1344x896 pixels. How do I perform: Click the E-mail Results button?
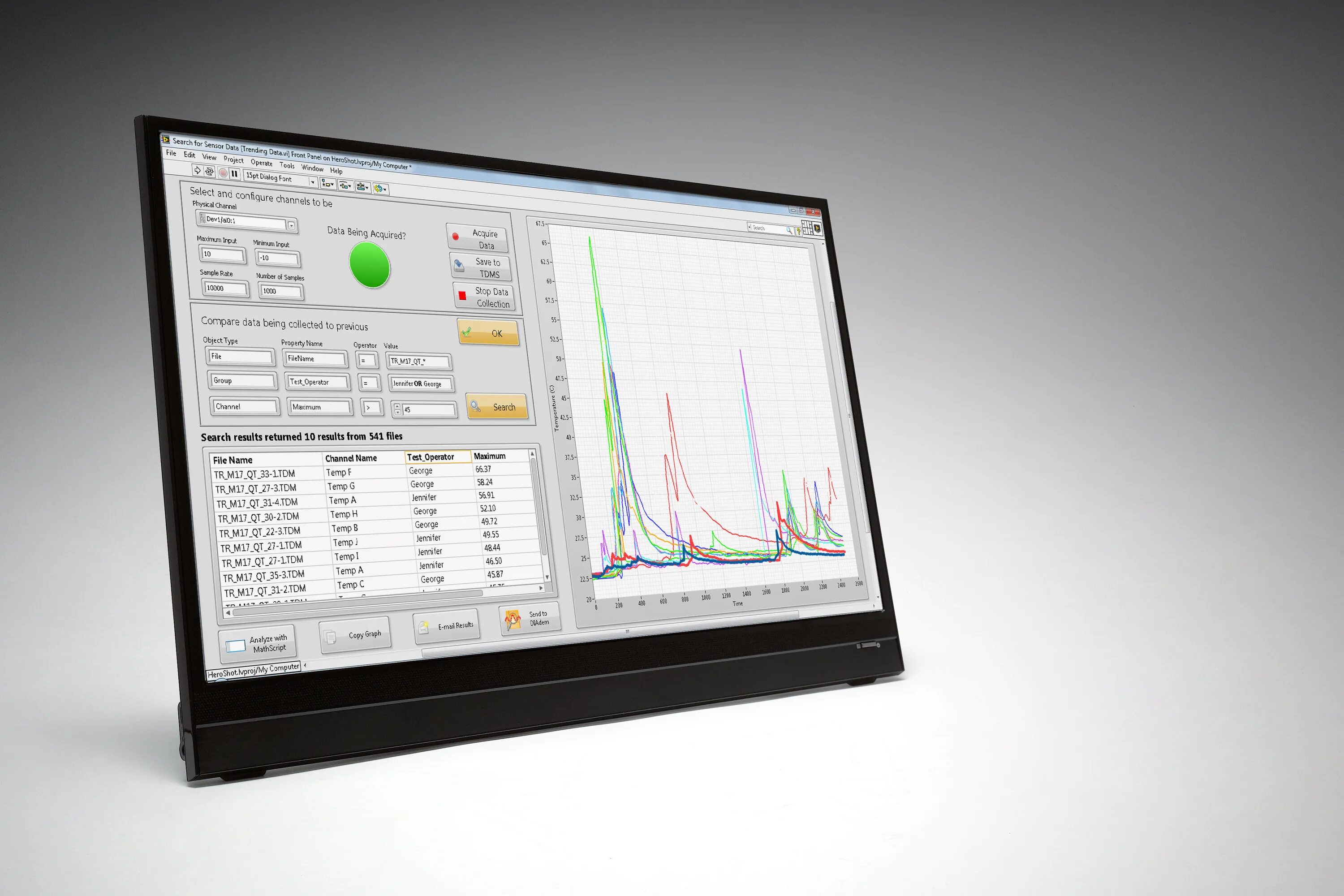pyautogui.click(x=446, y=627)
